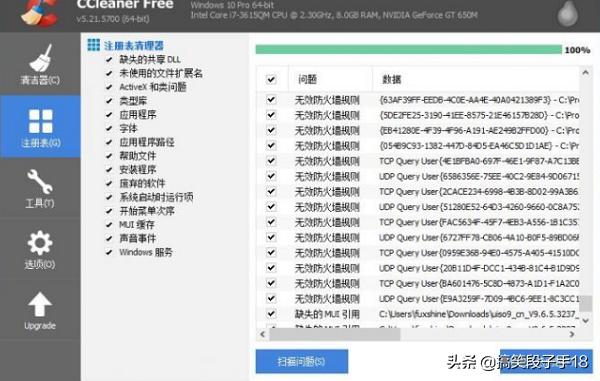600x381 pixels.
Task: Click the vertical scrollbar up arrow
Action: (x=585, y=72)
